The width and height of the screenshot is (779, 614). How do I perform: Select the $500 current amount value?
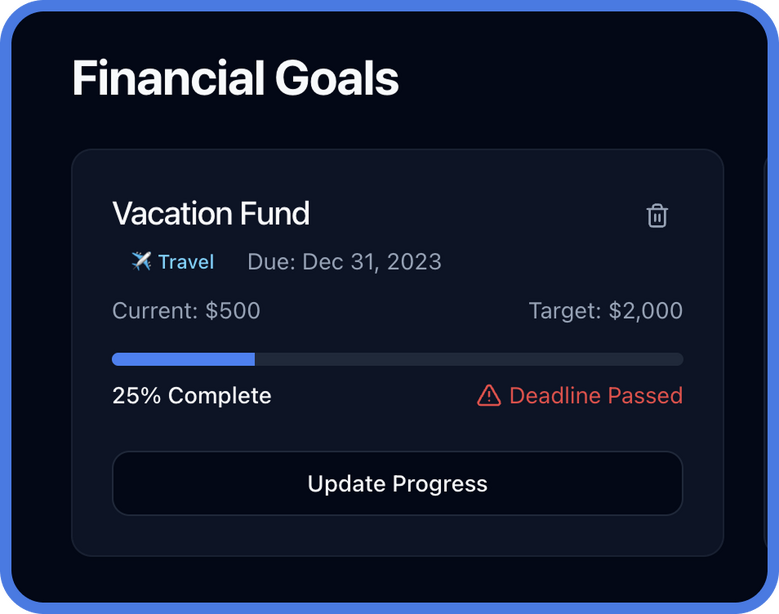[x=233, y=311]
